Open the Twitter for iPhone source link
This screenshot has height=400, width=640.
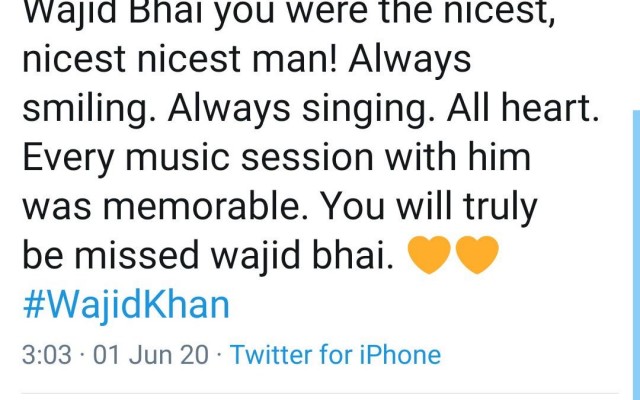336,354
